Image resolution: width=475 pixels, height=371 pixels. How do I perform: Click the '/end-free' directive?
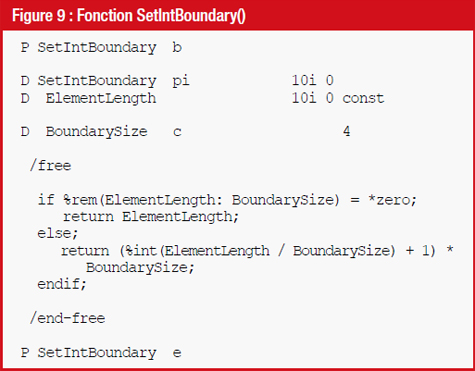pos(67,318)
